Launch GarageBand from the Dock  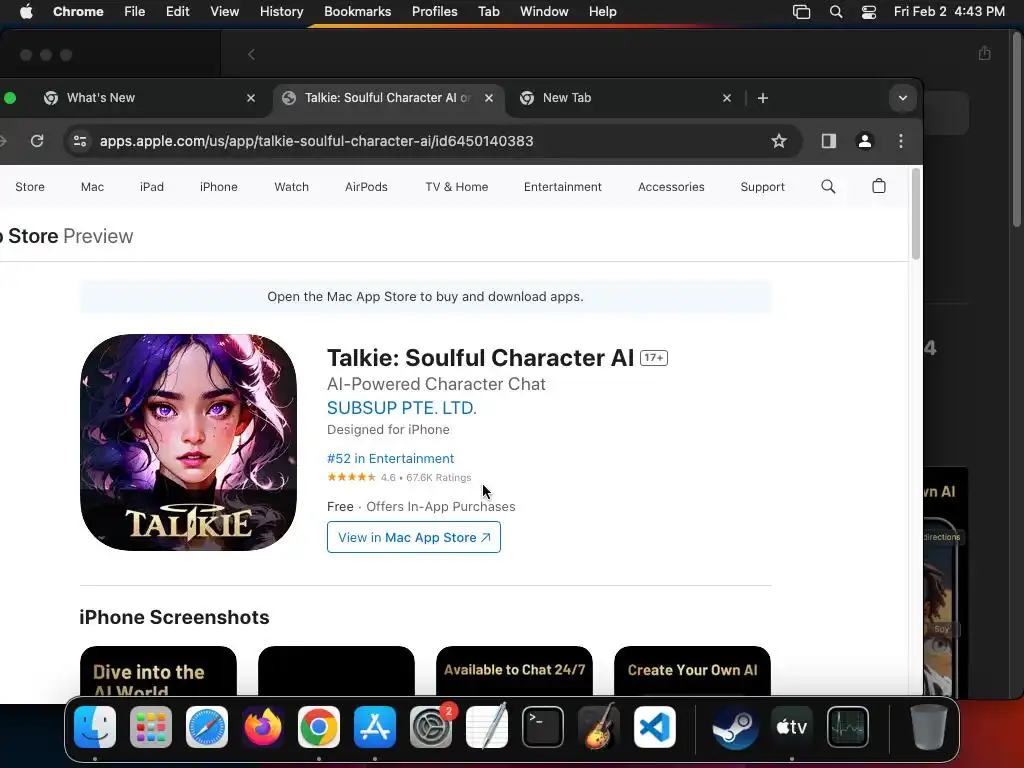[x=599, y=727]
